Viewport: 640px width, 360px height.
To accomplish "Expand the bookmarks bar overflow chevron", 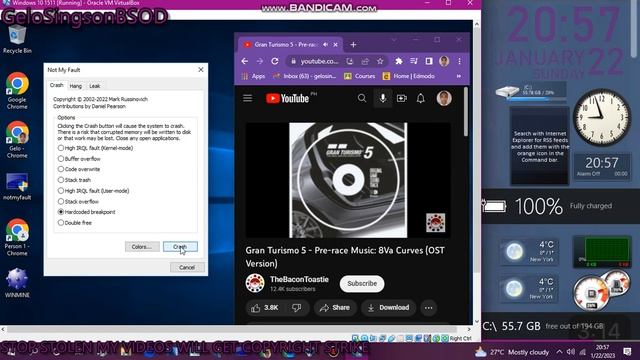I will click(x=459, y=76).
